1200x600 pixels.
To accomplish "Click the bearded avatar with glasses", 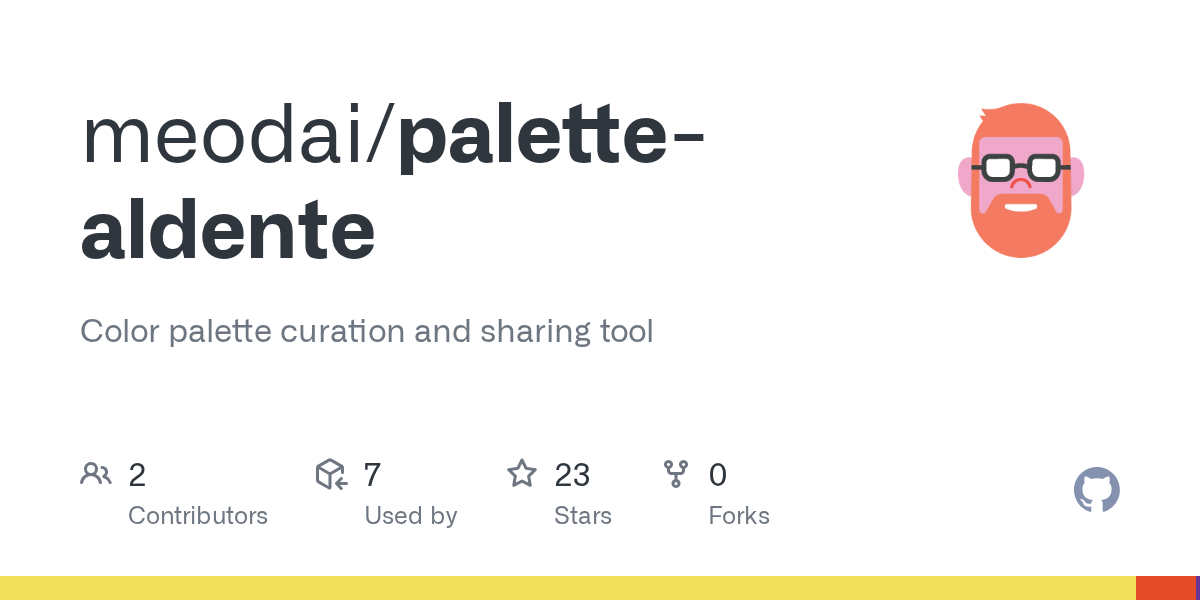I will point(1020,180).
